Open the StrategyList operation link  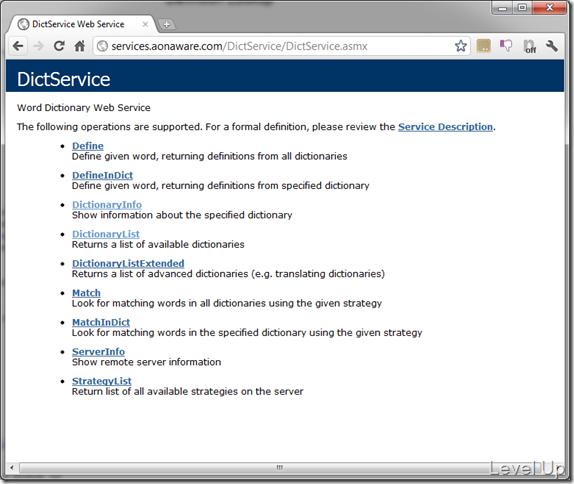tap(101, 381)
